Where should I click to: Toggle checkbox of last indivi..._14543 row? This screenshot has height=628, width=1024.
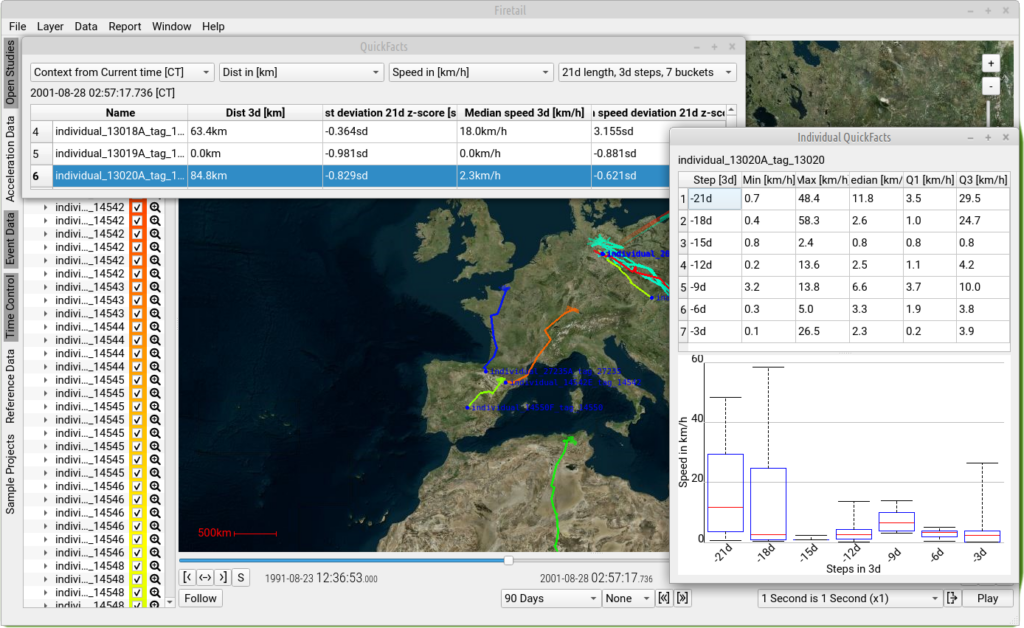[137, 313]
